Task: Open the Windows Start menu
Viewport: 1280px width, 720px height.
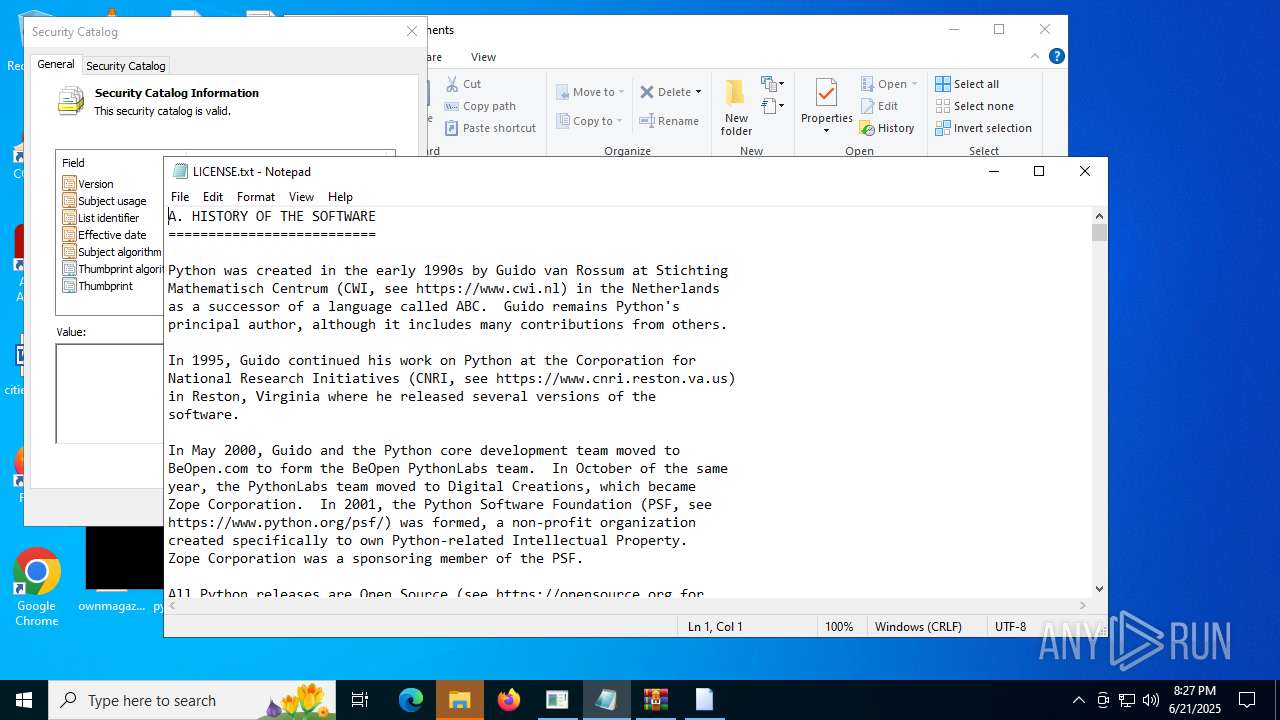Action: (24, 700)
